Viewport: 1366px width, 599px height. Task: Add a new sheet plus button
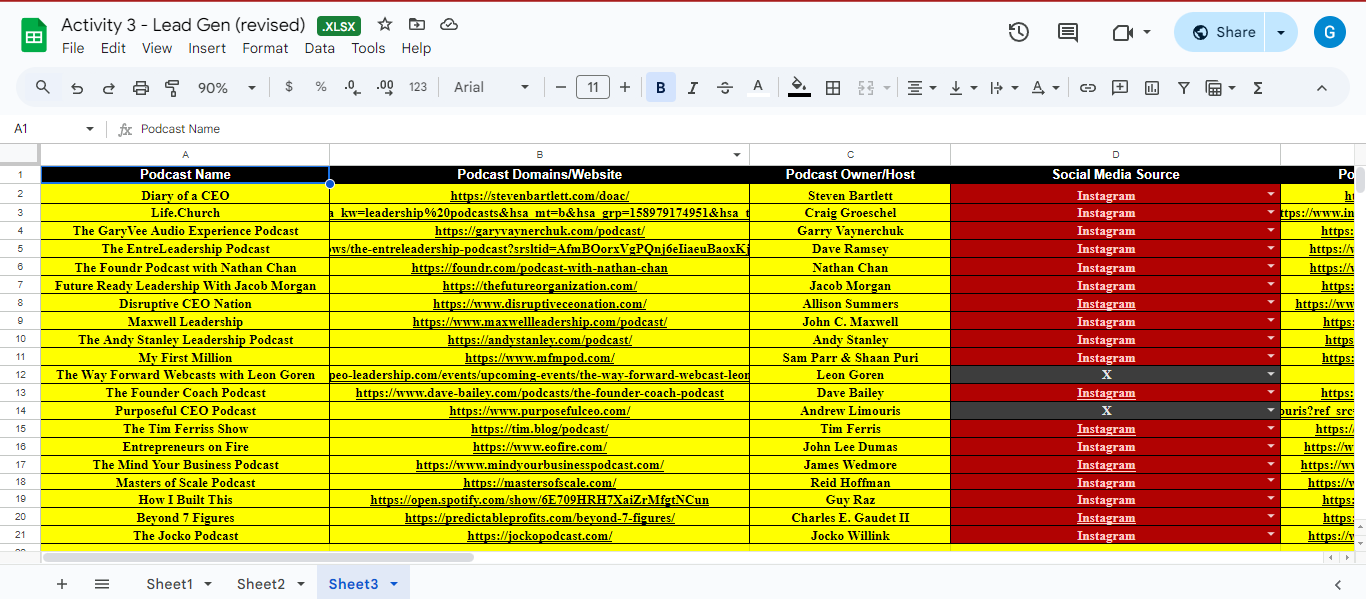pyautogui.click(x=62, y=584)
